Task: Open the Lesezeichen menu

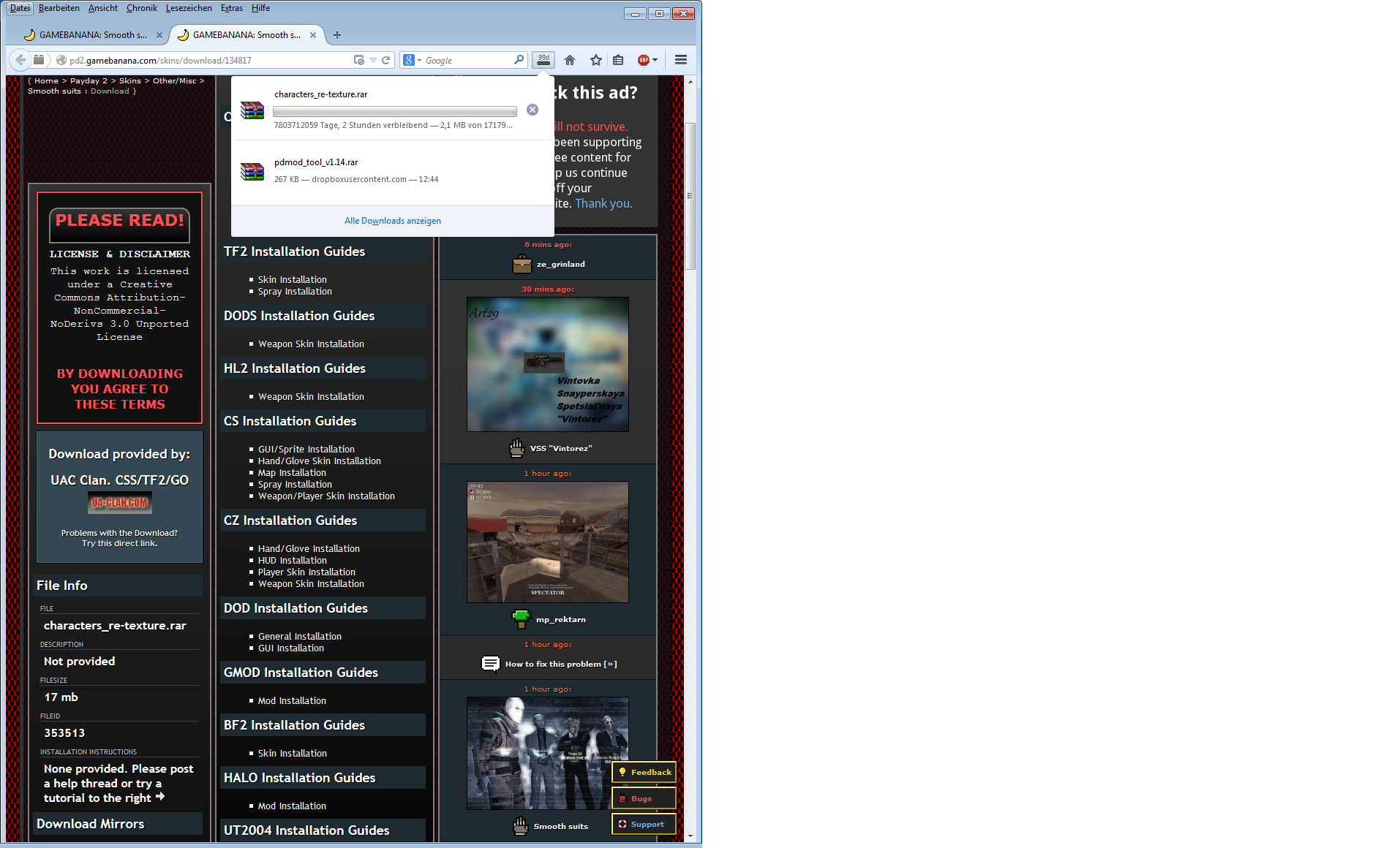Action: [189, 8]
